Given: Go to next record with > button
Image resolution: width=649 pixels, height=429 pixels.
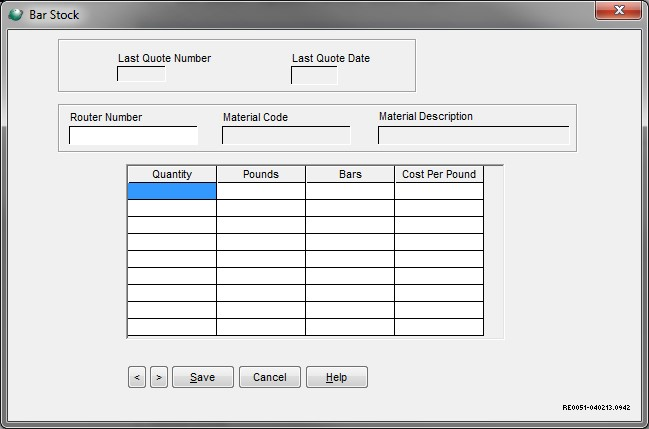Looking at the screenshot, I should [x=159, y=377].
